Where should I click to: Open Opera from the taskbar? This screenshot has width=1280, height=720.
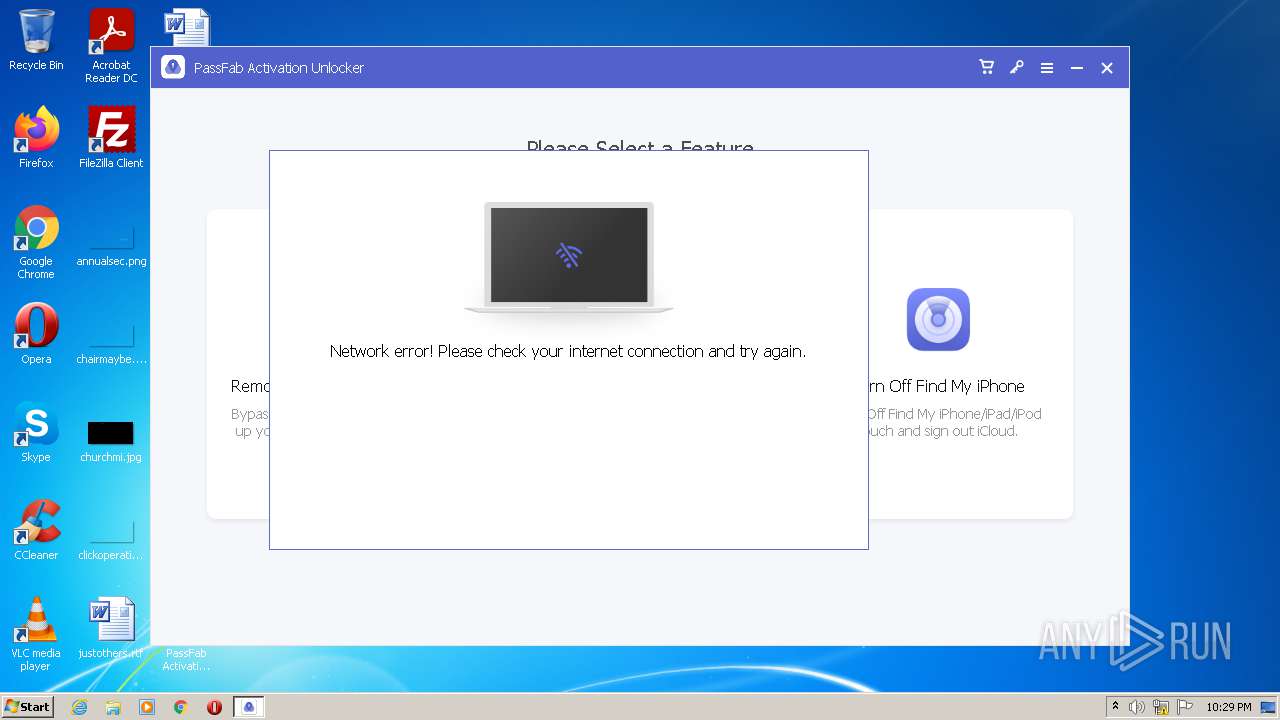coord(214,707)
